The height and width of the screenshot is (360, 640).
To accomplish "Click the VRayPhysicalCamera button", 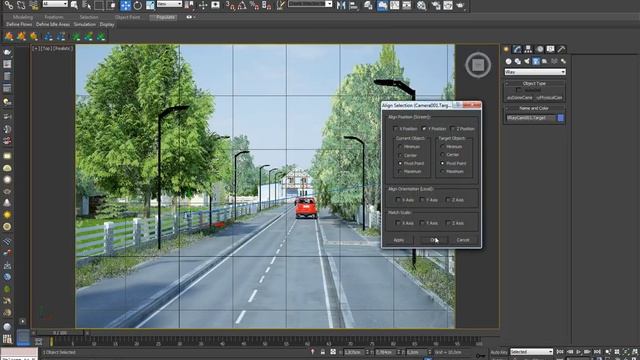I will (549, 98).
